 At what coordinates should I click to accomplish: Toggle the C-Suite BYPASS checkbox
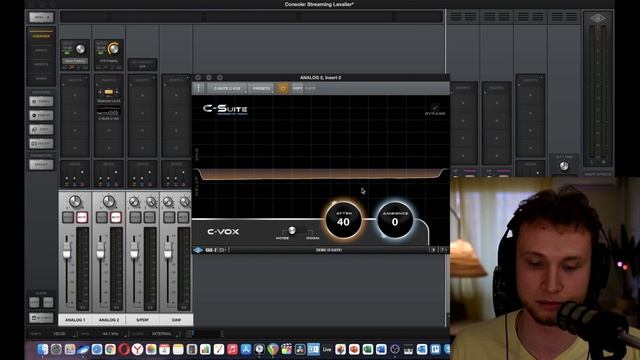click(435, 107)
